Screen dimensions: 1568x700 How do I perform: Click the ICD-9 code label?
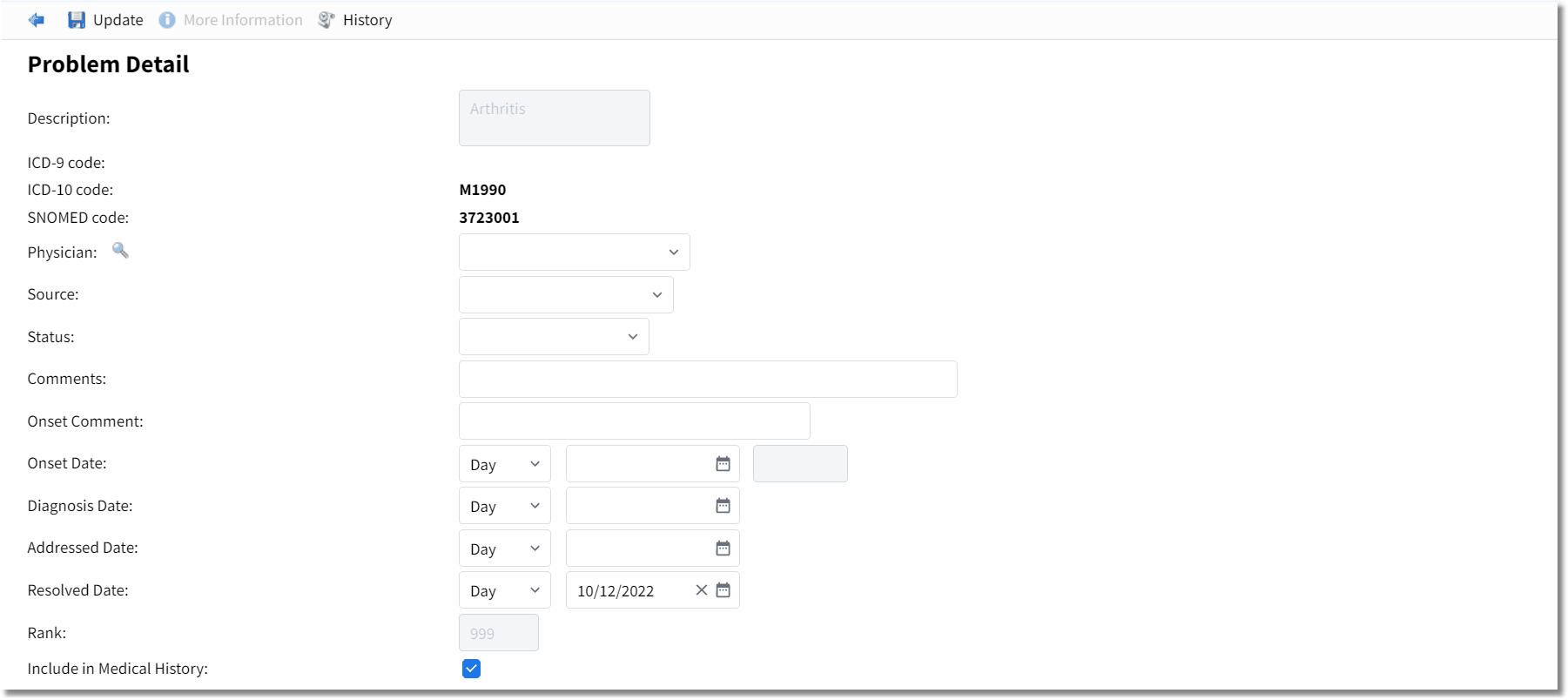66,163
